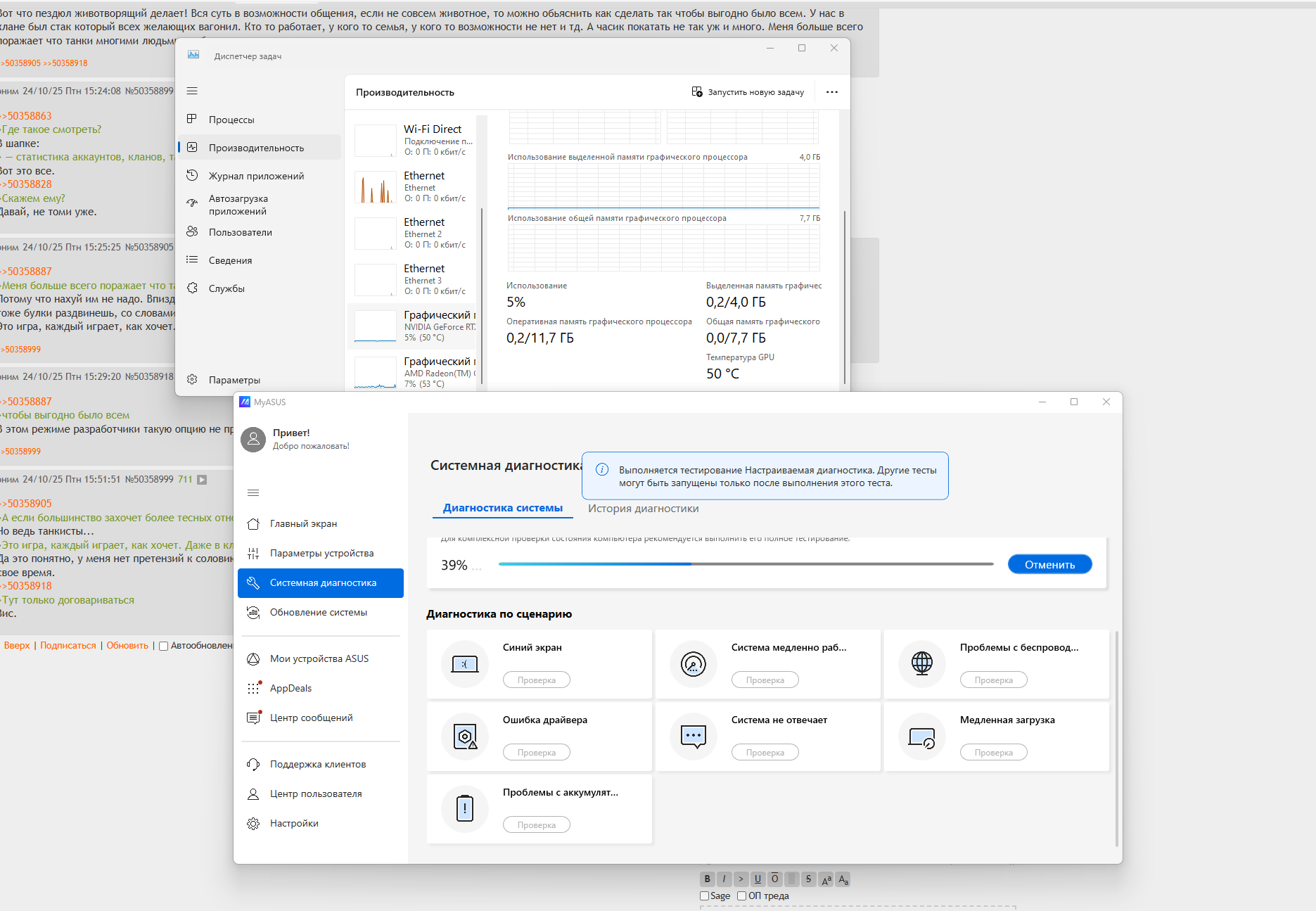Switch to История диагностики tab
Image resolution: width=1316 pixels, height=911 pixels.
coord(644,509)
